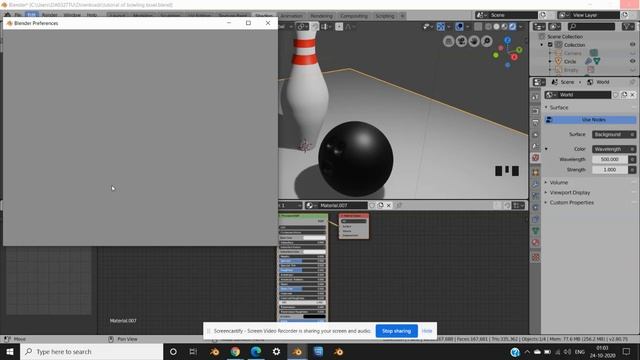
Task: Open the Object Data properties green triangle tab
Action: (x=536, y=231)
